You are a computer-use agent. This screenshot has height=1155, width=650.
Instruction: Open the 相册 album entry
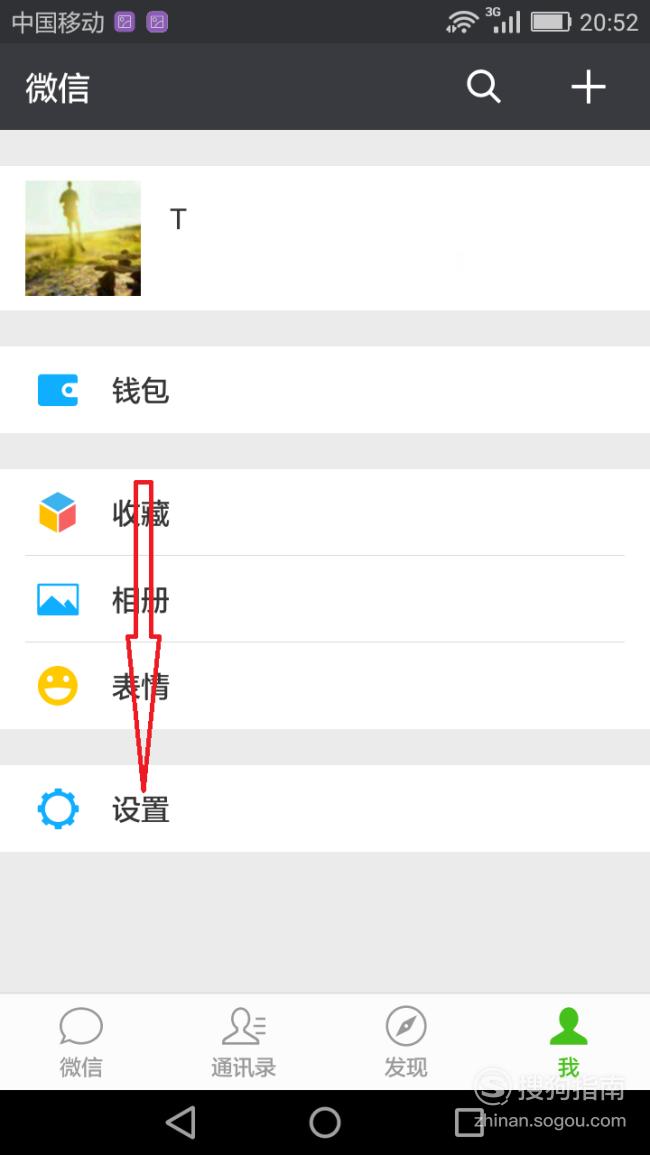coord(325,600)
